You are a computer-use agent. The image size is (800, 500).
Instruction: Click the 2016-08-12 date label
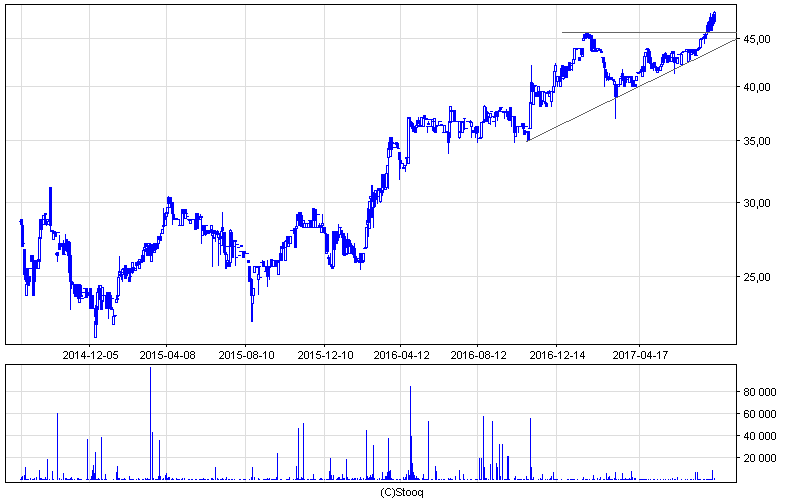click(479, 355)
